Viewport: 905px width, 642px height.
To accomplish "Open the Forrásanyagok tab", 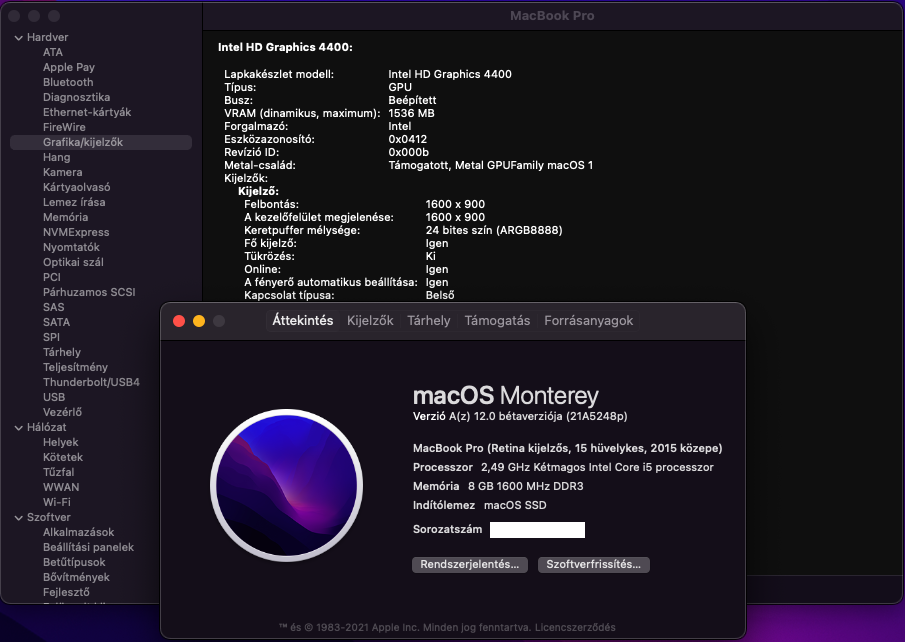I will (588, 320).
